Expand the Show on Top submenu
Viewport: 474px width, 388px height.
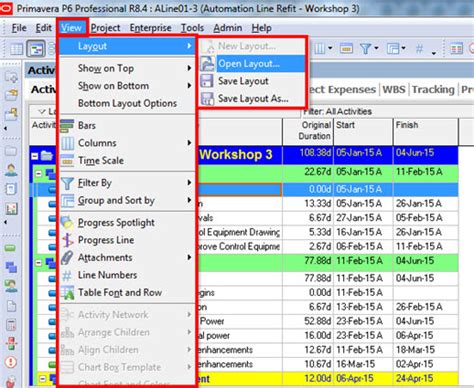pyautogui.click(x=127, y=68)
